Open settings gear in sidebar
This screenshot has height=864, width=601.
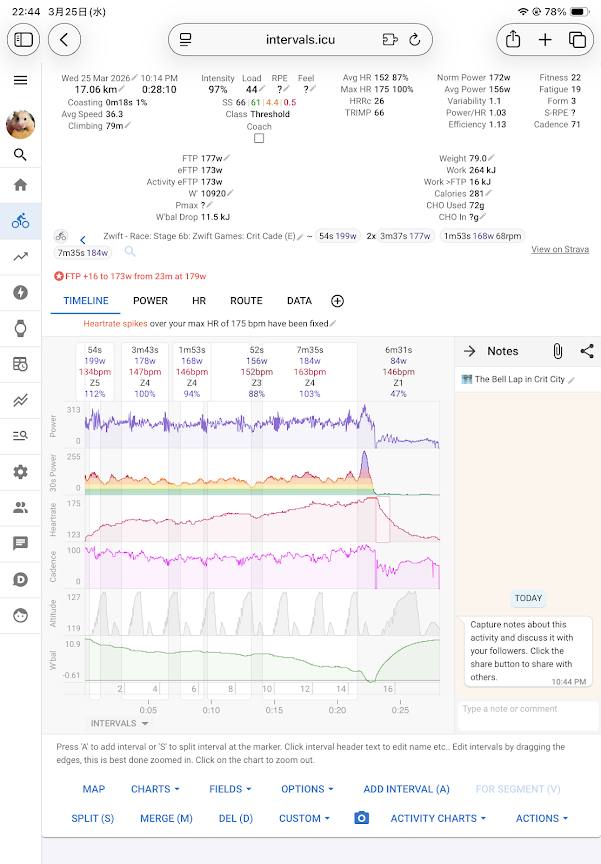pos(20,472)
